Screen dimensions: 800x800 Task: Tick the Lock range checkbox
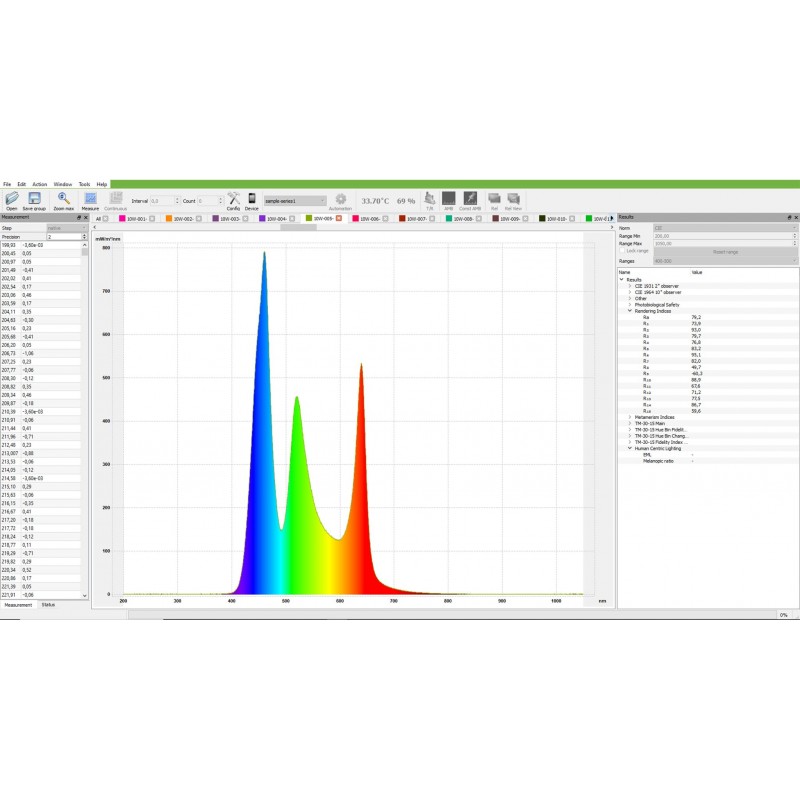(x=622, y=251)
